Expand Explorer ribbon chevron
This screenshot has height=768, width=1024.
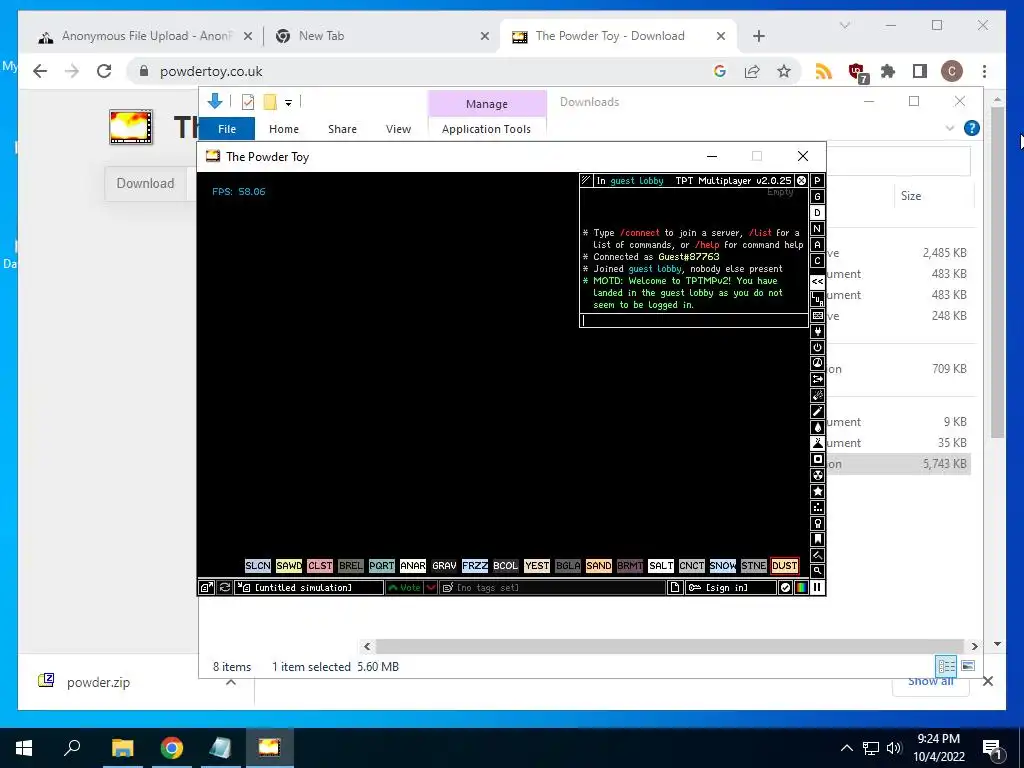[950, 128]
